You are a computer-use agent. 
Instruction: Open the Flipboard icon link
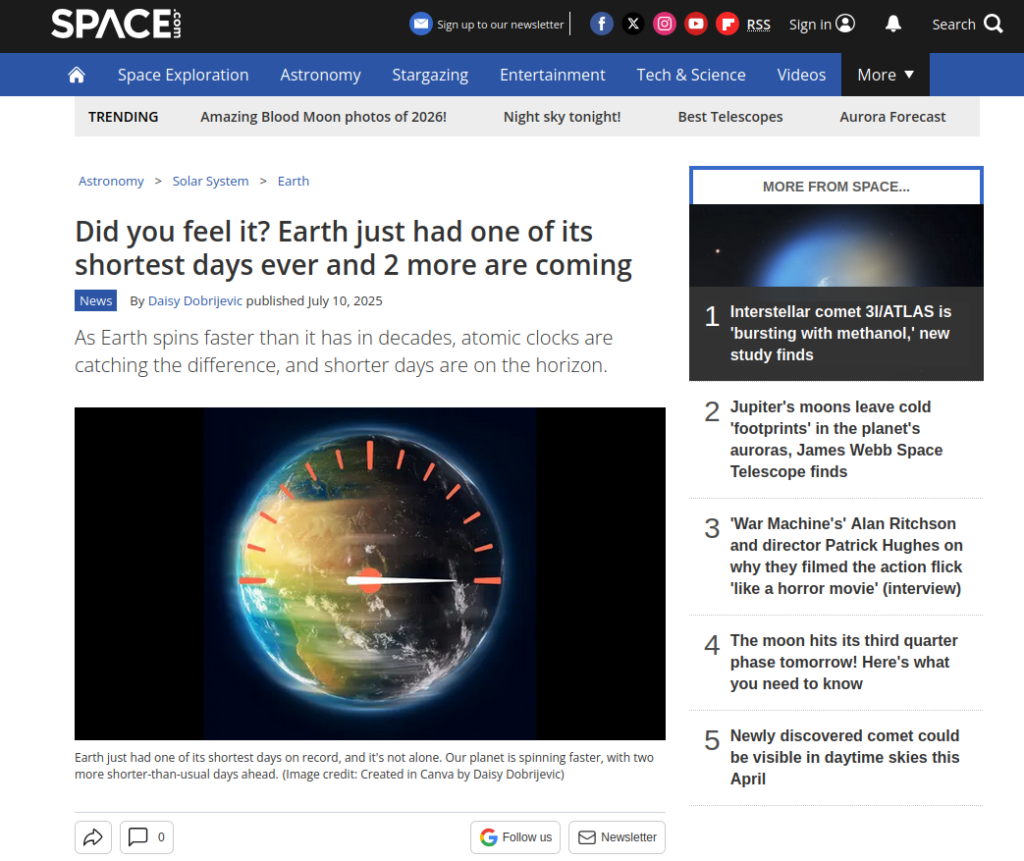click(x=727, y=24)
